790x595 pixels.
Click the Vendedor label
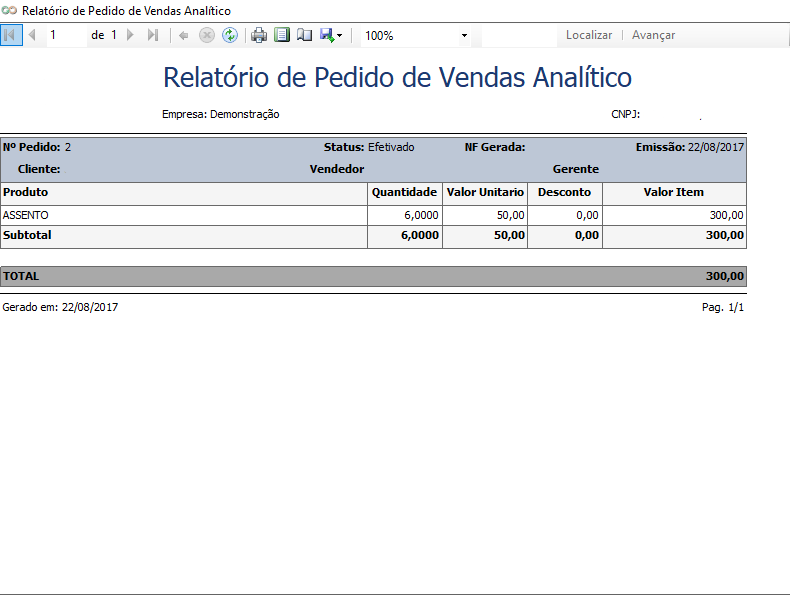(337, 169)
